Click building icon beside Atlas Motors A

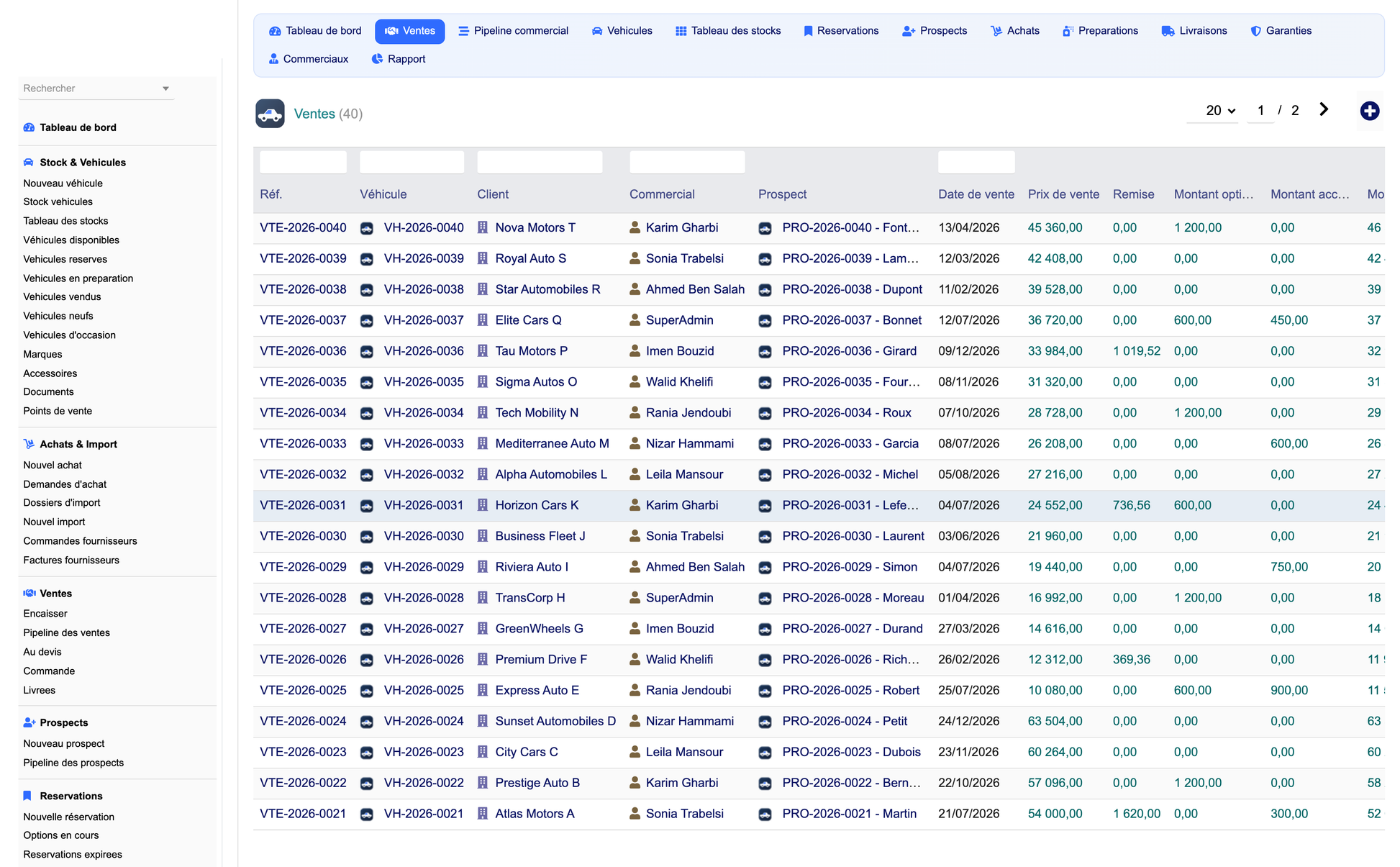tap(483, 814)
